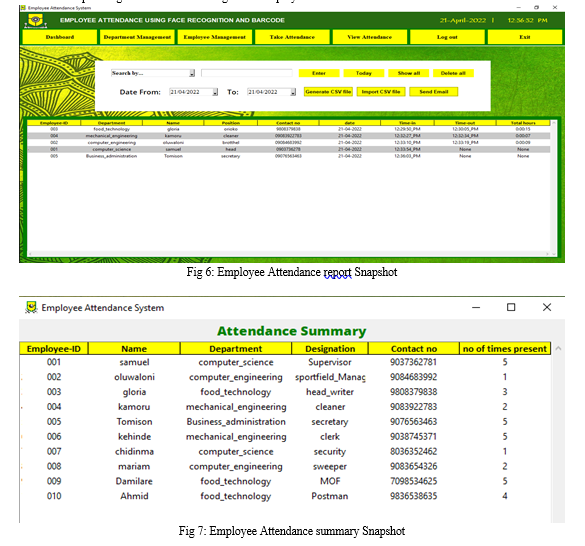The width and height of the screenshot is (585, 546).
Task: Select the report row with Business_administration
Action: tap(289, 156)
